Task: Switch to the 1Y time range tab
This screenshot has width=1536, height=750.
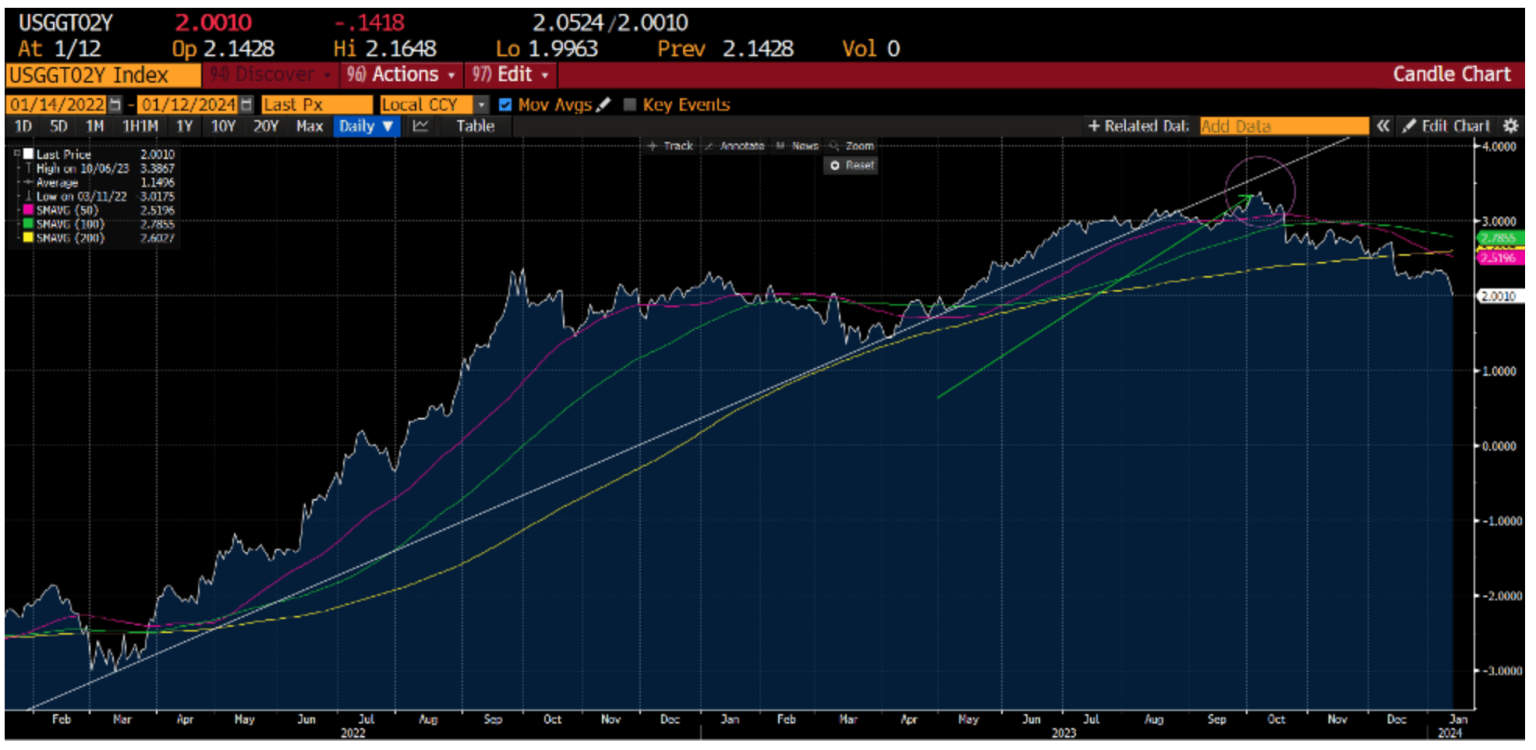Action: click(184, 126)
